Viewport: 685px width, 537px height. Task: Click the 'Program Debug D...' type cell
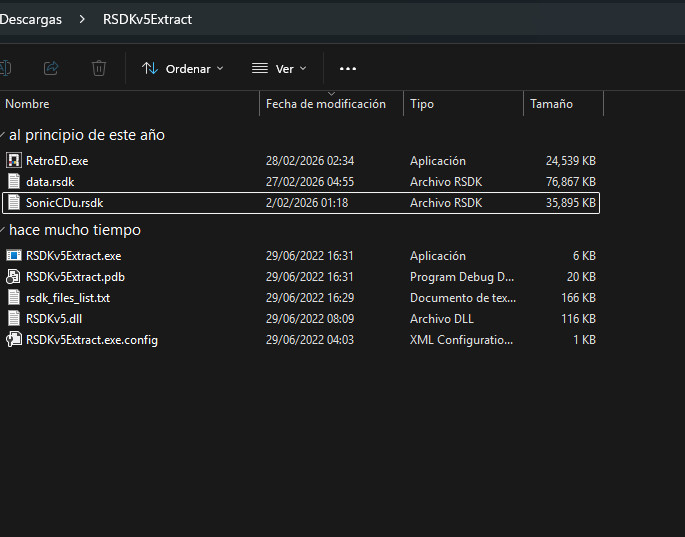coord(462,277)
